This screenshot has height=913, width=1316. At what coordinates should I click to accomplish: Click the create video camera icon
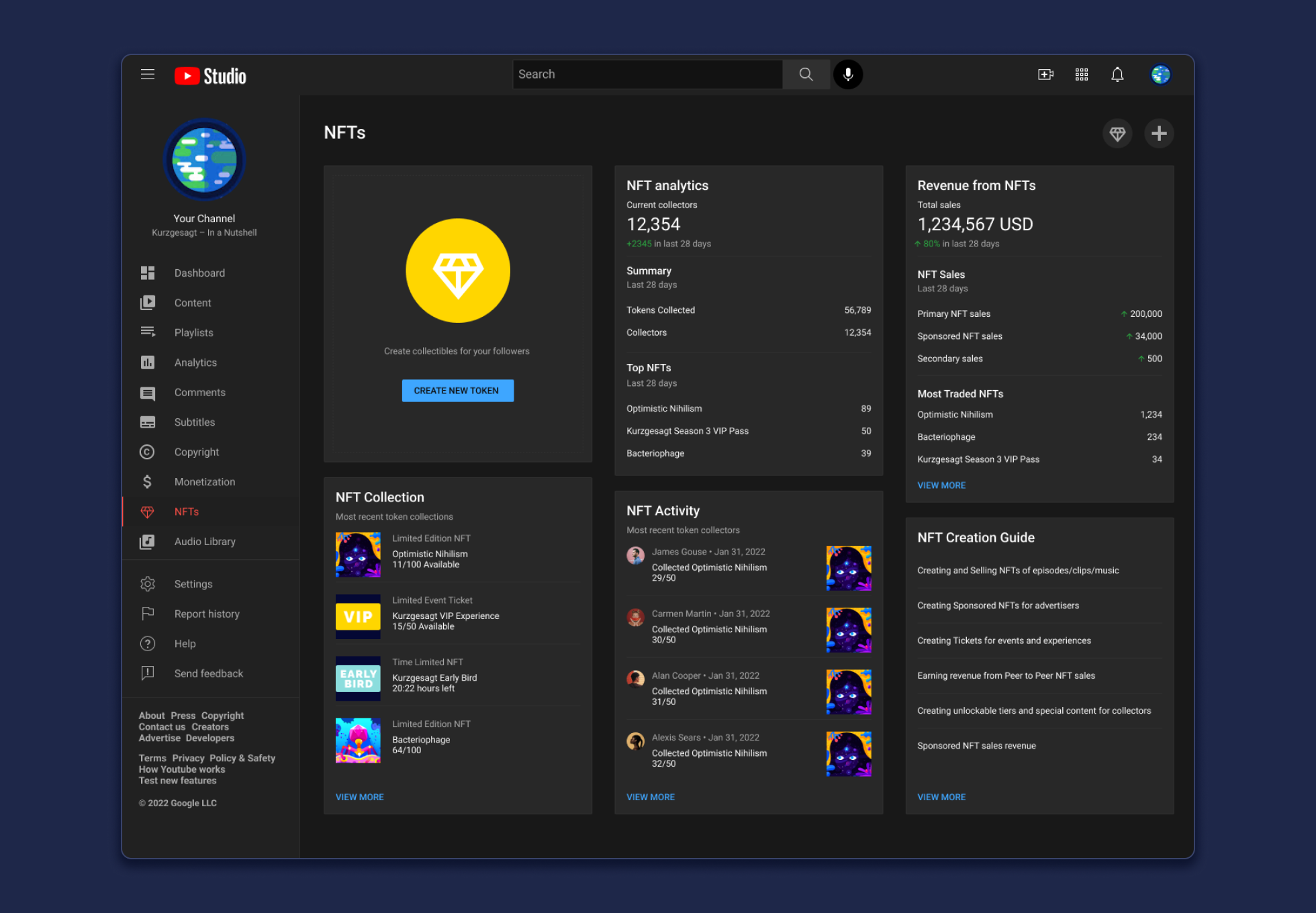click(1045, 75)
